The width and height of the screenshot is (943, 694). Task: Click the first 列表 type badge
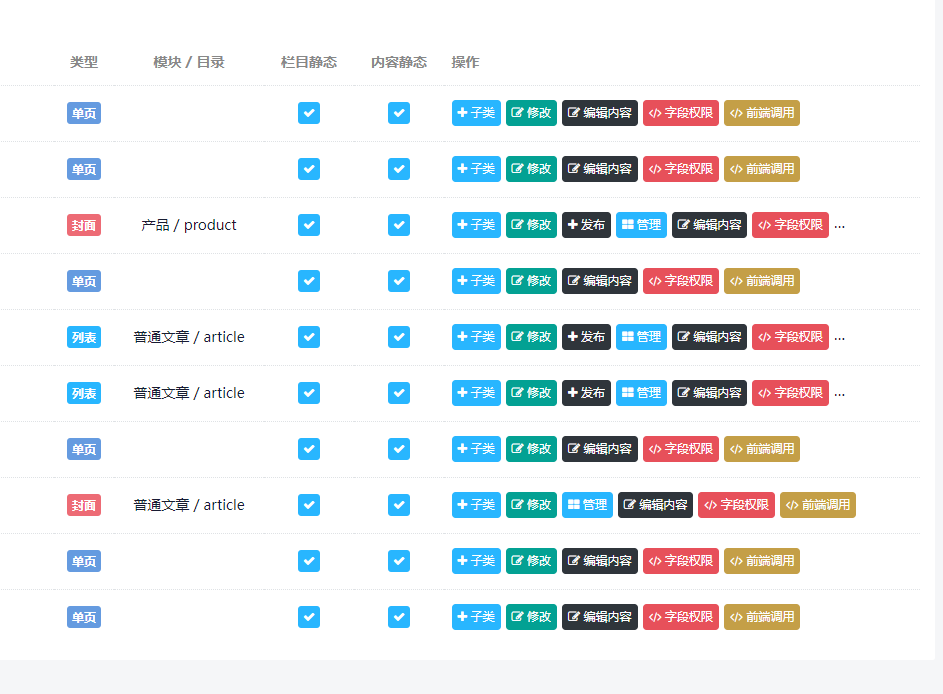click(84, 337)
